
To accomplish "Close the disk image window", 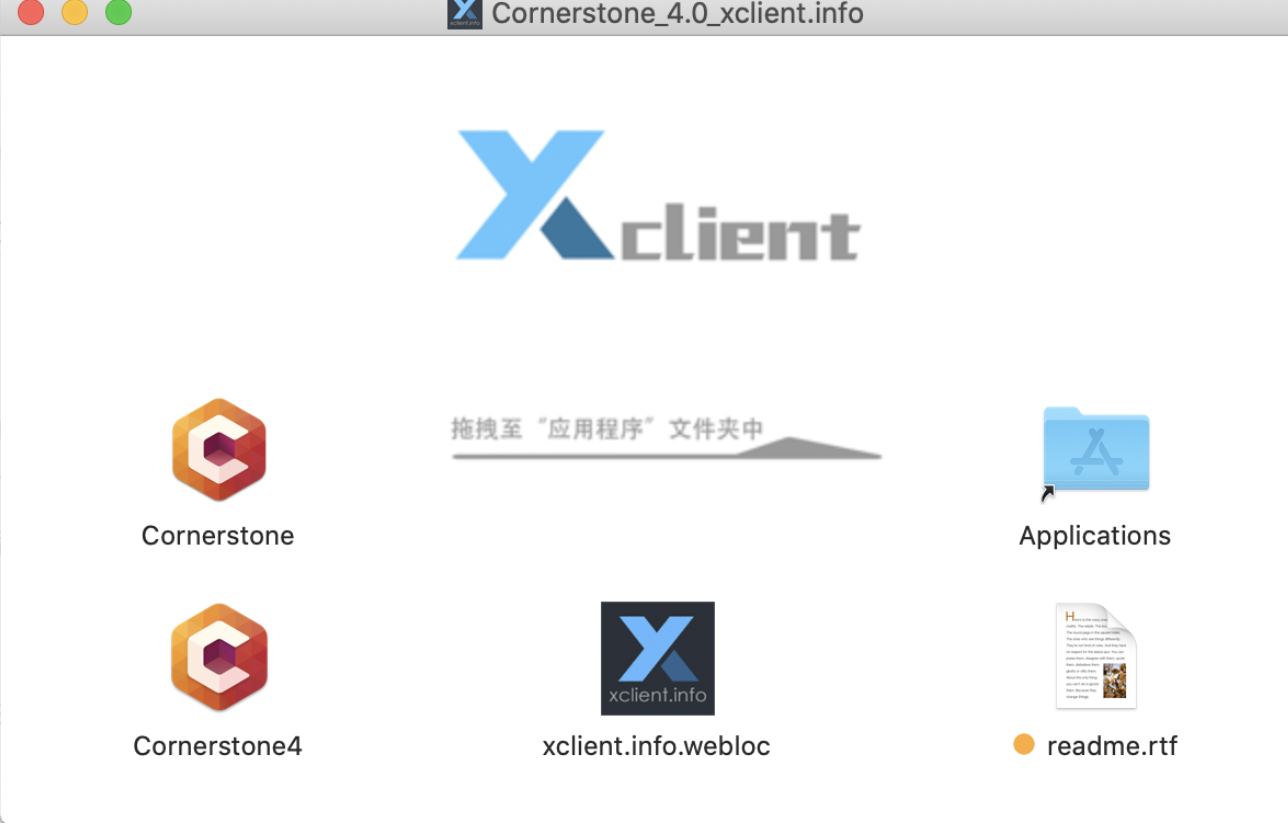I will 32,13.
